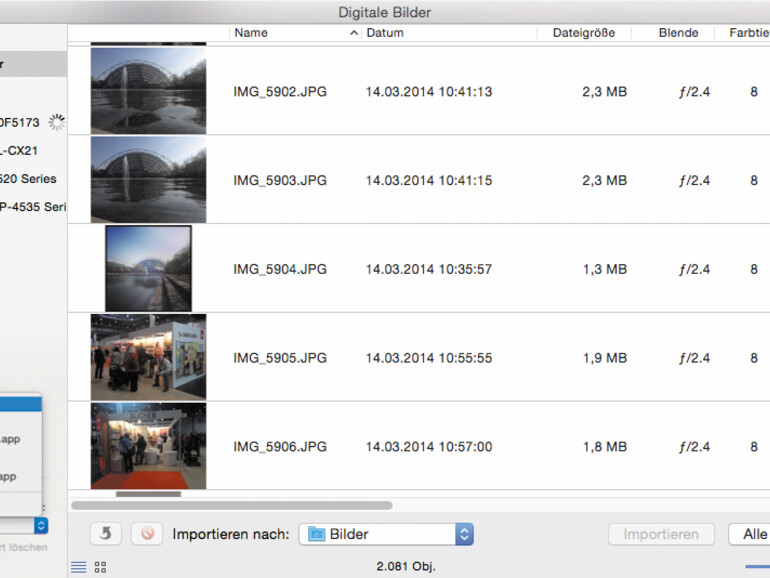Sort by Dateigröße column header
The width and height of the screenshot is (770, 578).
click(x=584, y=33)
